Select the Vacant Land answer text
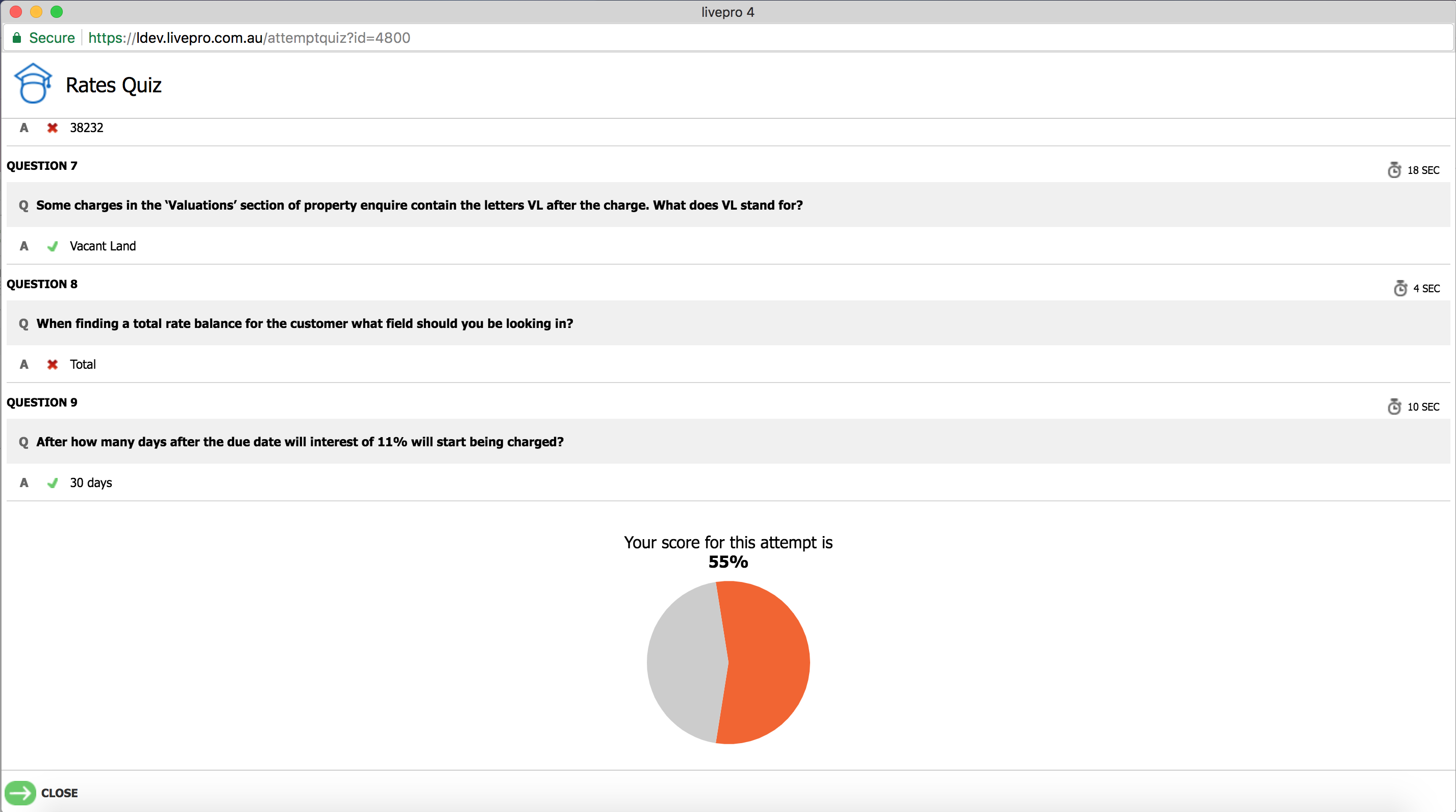Viewport: 1456px width, 812px height. tap(103, 246)
